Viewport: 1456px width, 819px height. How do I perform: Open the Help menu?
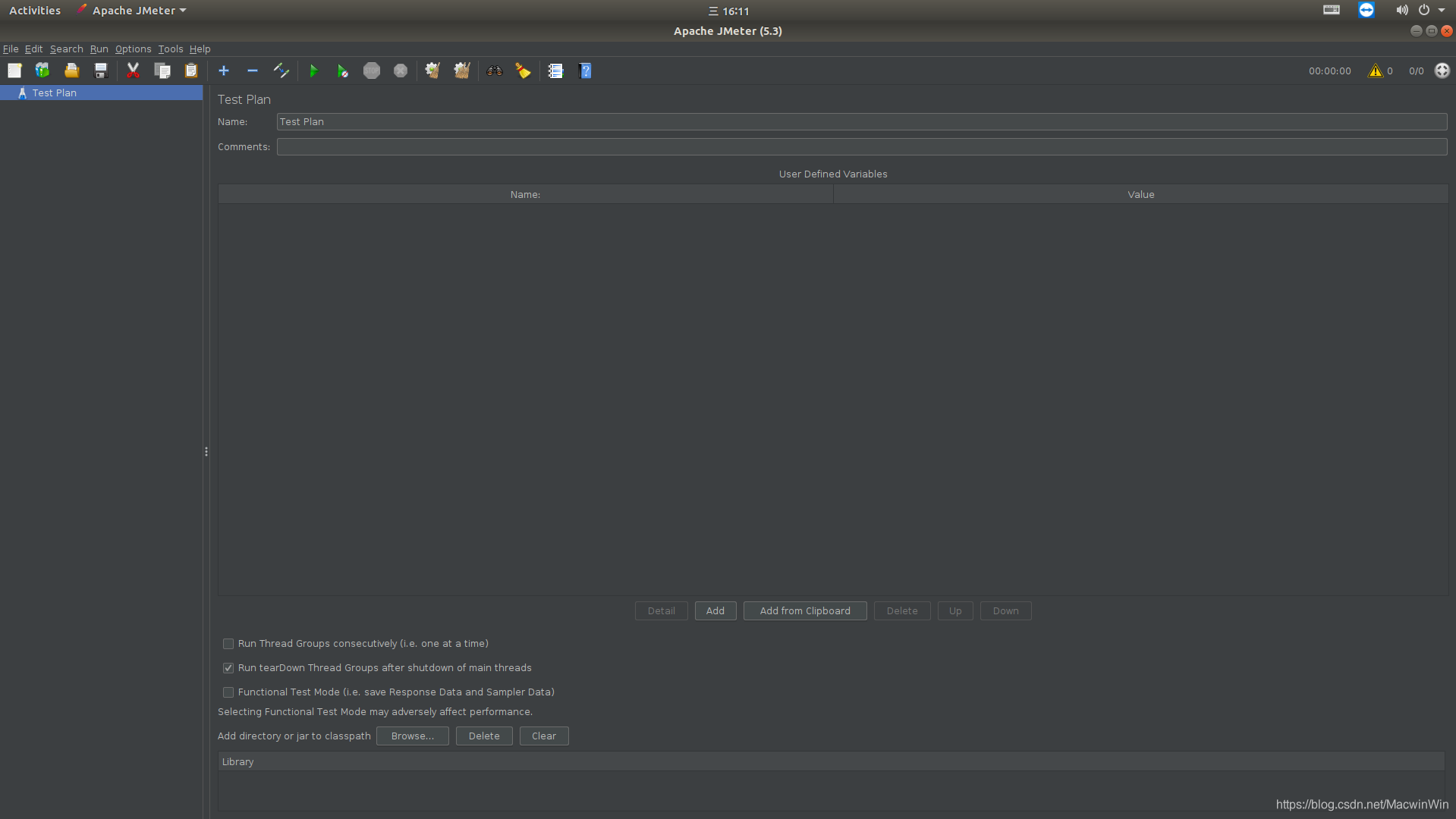tap(200, 49)
